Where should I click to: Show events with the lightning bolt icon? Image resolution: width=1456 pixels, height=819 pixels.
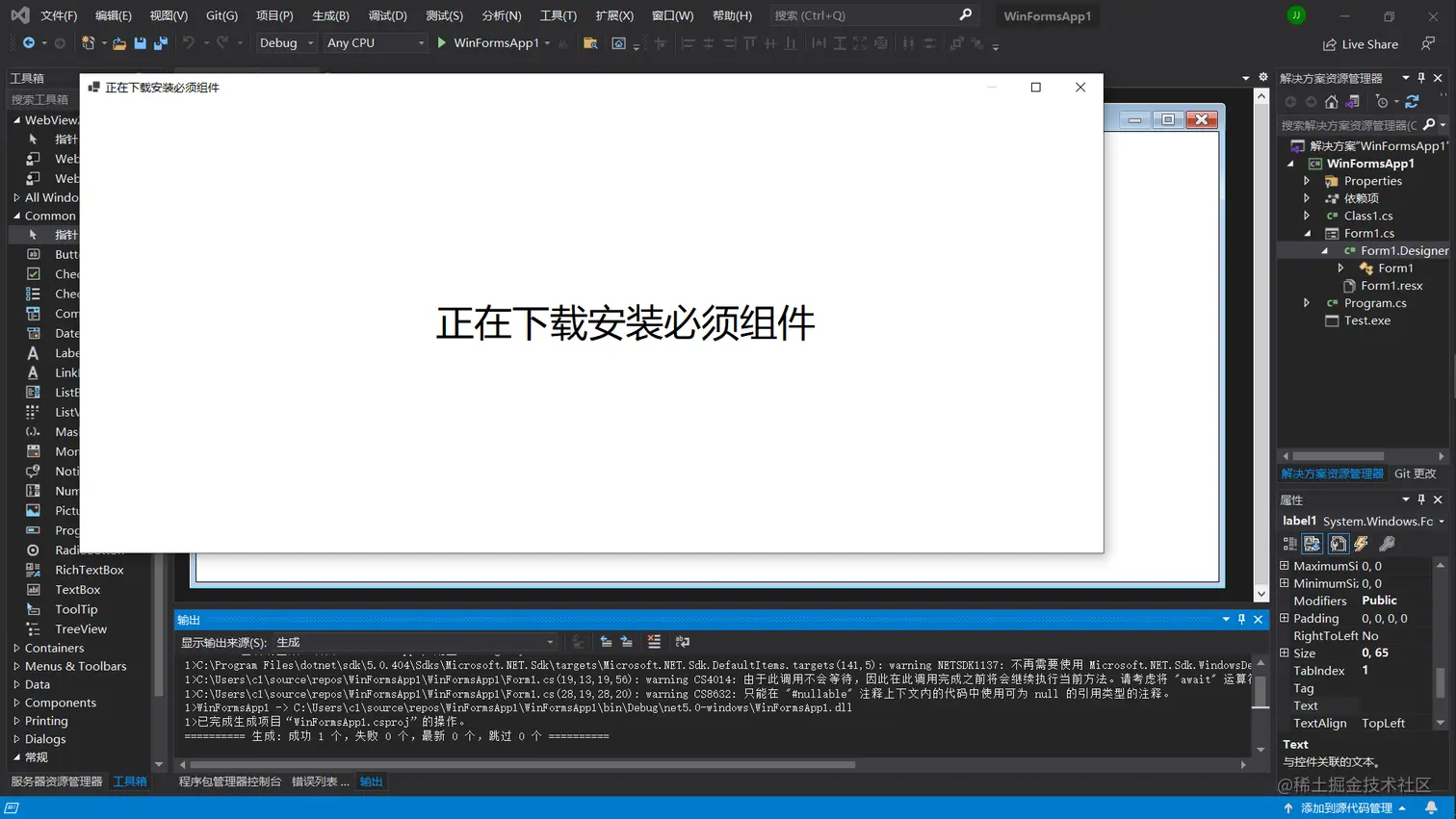click(1362, 544)
